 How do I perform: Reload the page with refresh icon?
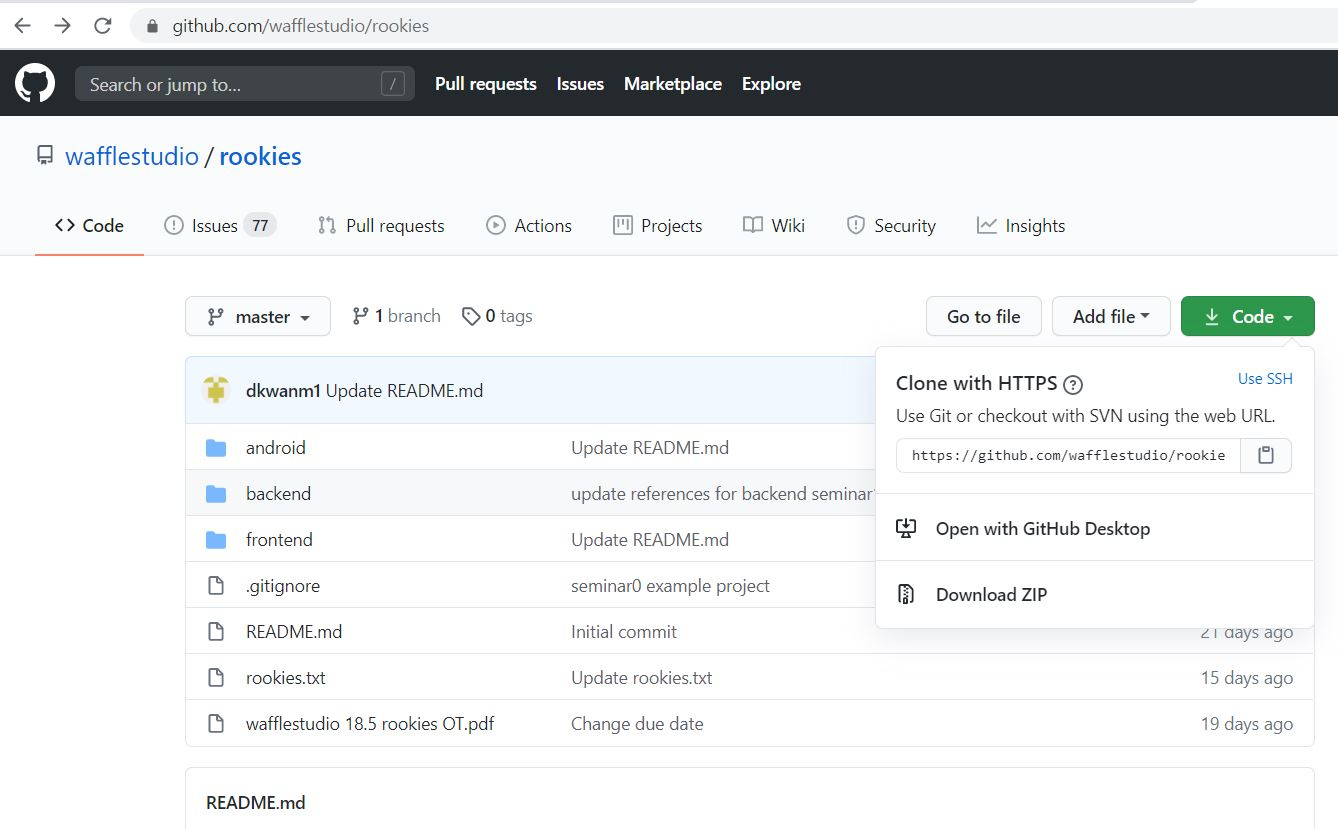pyautogui.click(x=102, y=26)
